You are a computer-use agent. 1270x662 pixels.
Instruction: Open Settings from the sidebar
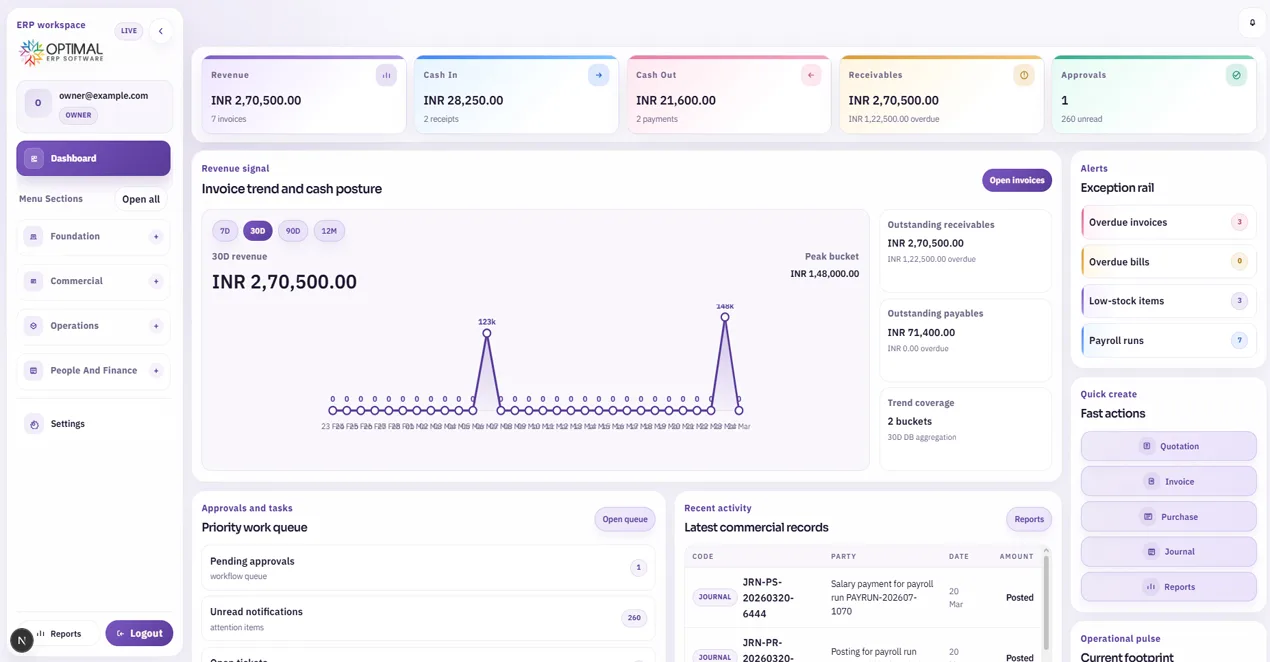[x=68, y=424]
